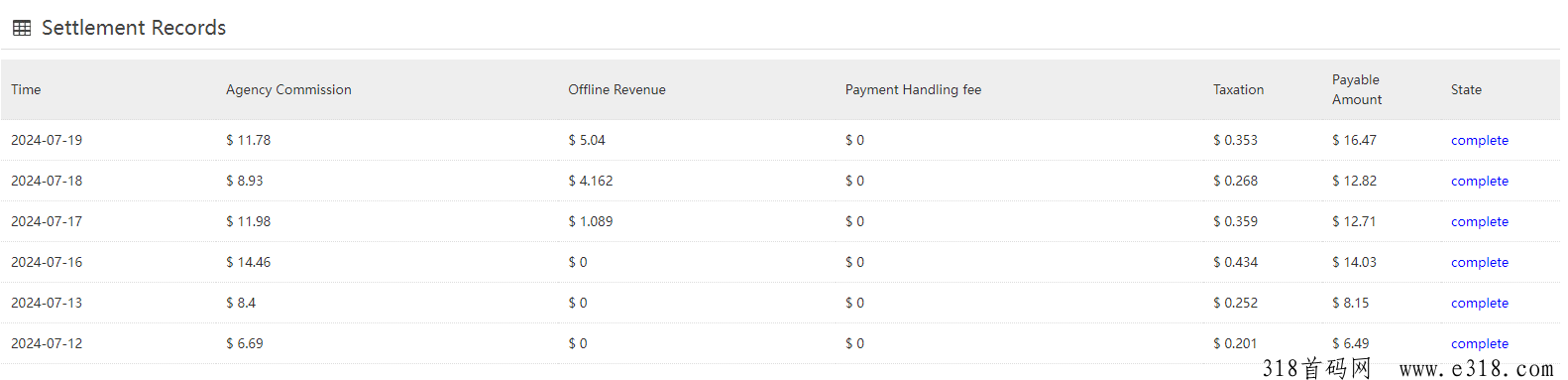
Task: Click payable amount $ 12.82
Action: coord(1354,181)
